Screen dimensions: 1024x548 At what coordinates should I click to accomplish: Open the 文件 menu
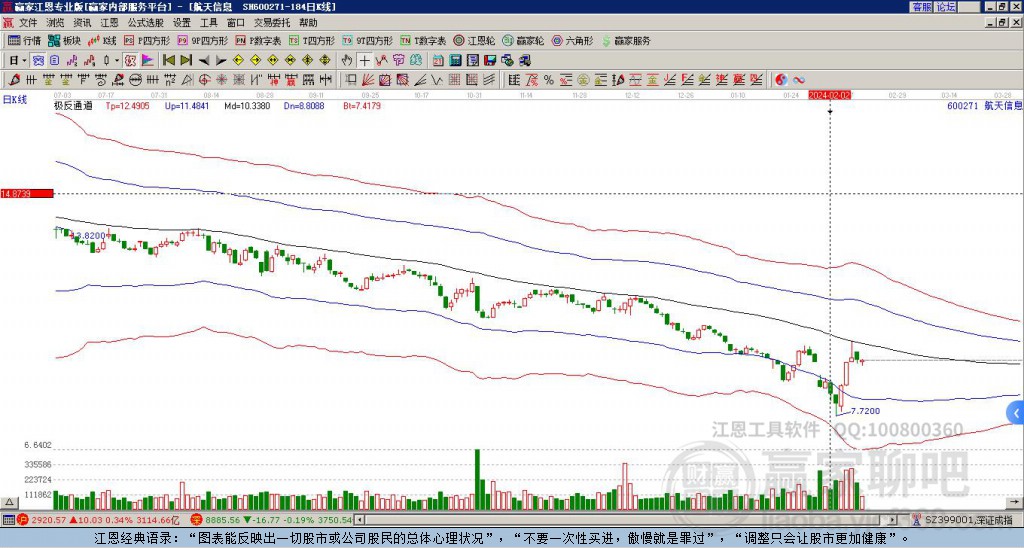pos(28,23)
